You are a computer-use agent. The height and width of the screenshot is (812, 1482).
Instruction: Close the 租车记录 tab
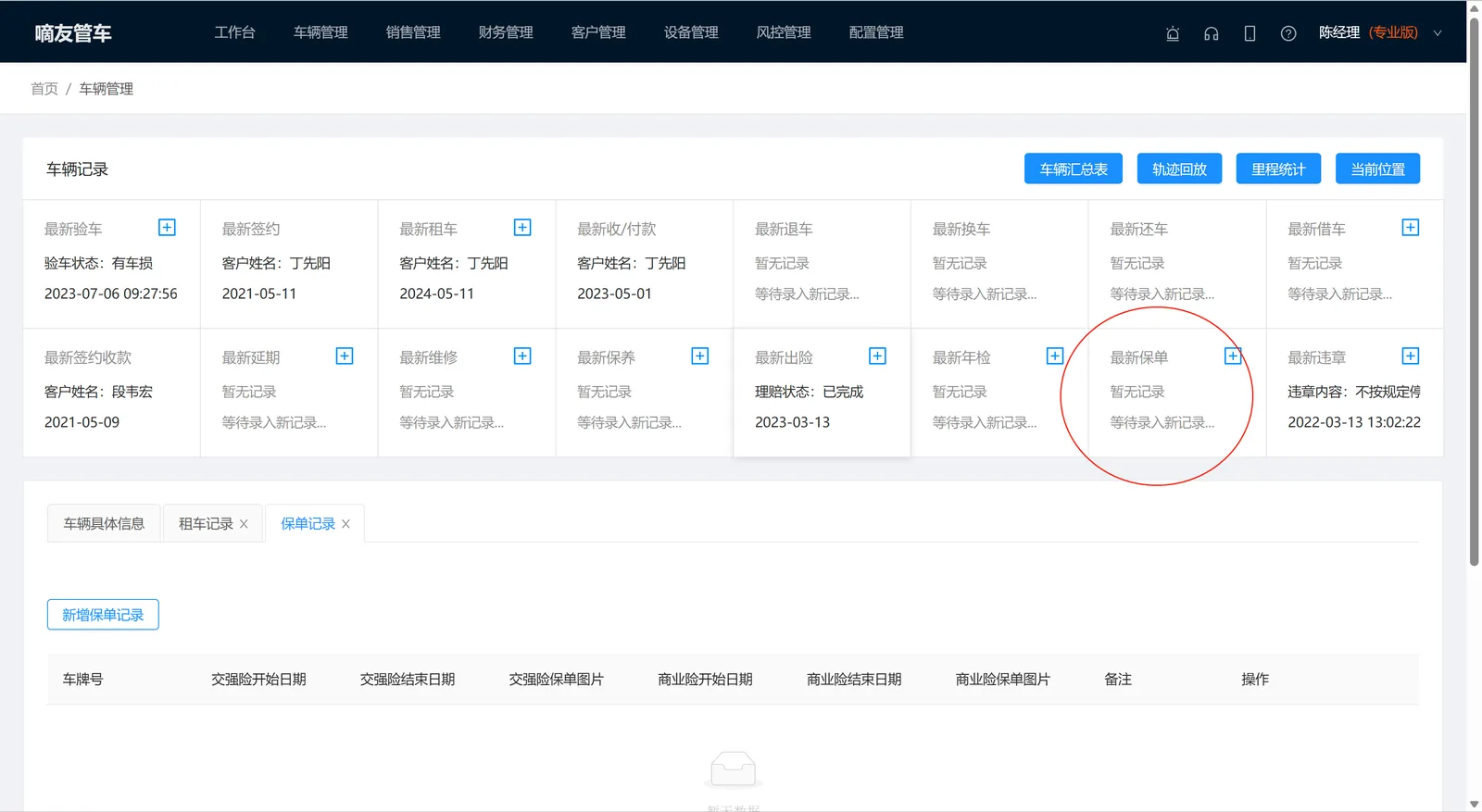pyautogui.click(x=244, y=524)
